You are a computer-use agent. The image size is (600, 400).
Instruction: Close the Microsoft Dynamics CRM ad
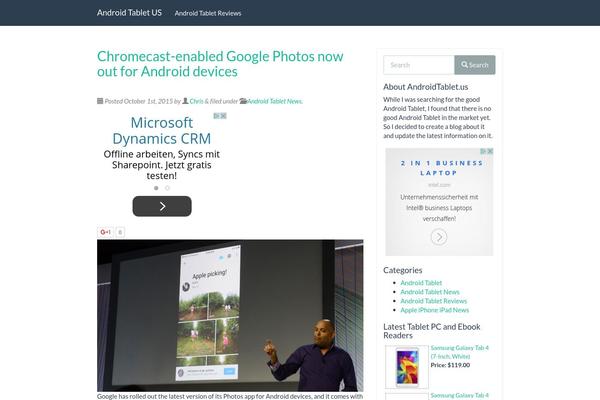(x=223, y=116)
